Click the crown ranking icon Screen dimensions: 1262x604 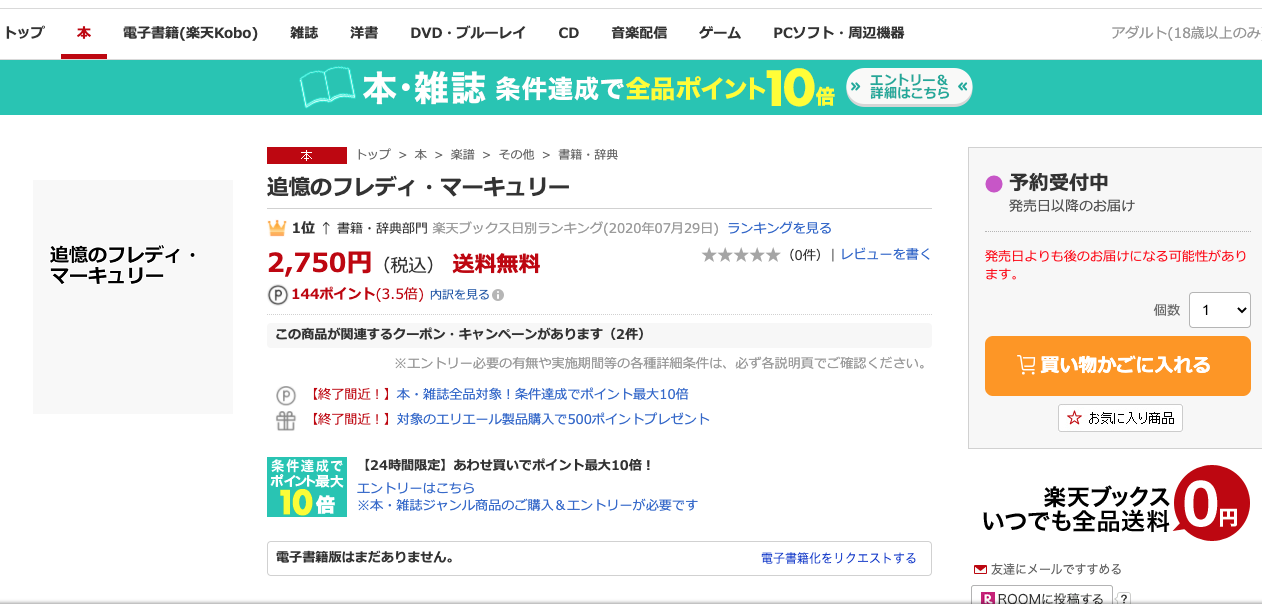point(277,228)
